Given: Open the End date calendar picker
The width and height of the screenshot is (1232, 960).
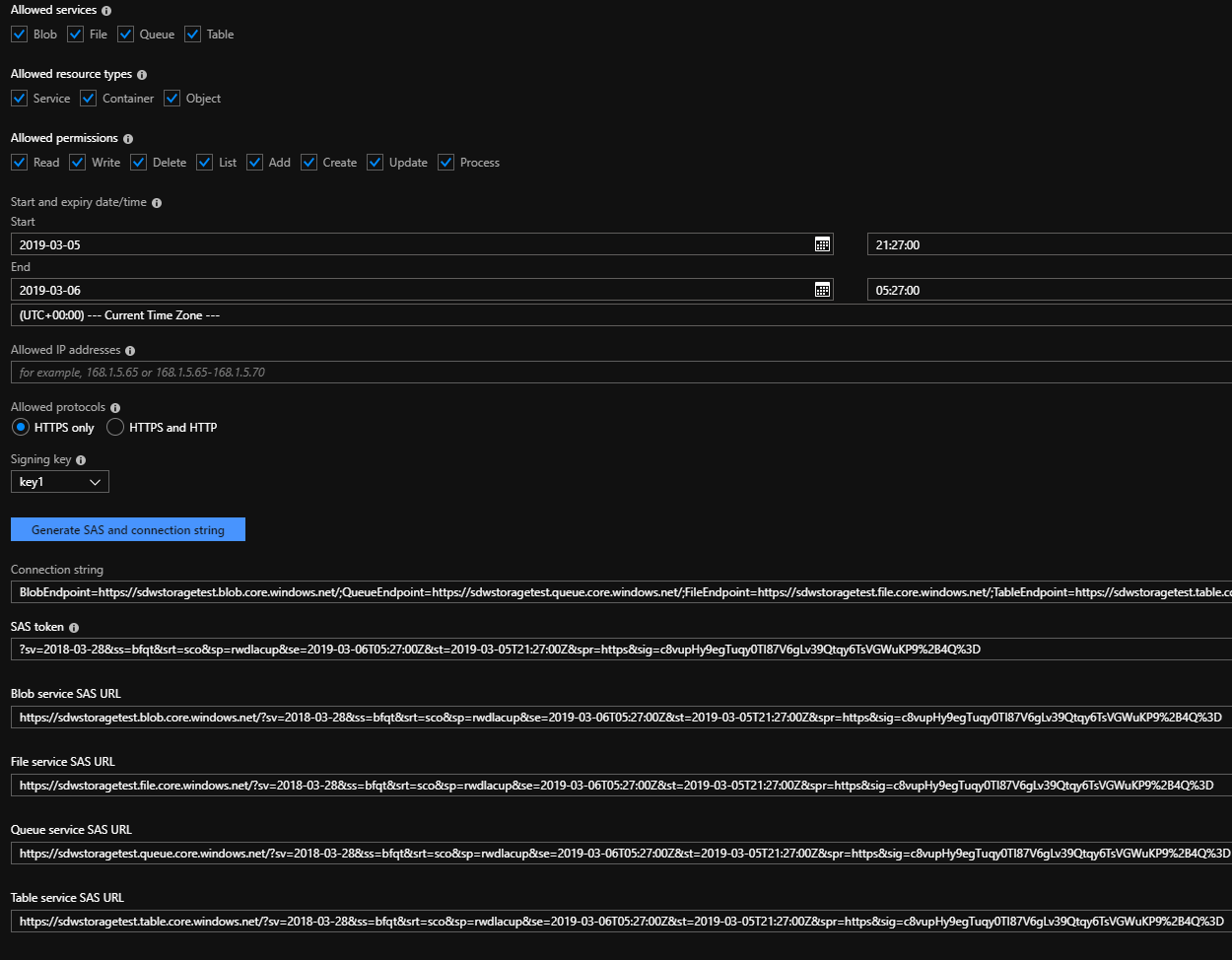Looking at the screenshot, I should coord(822,290).
